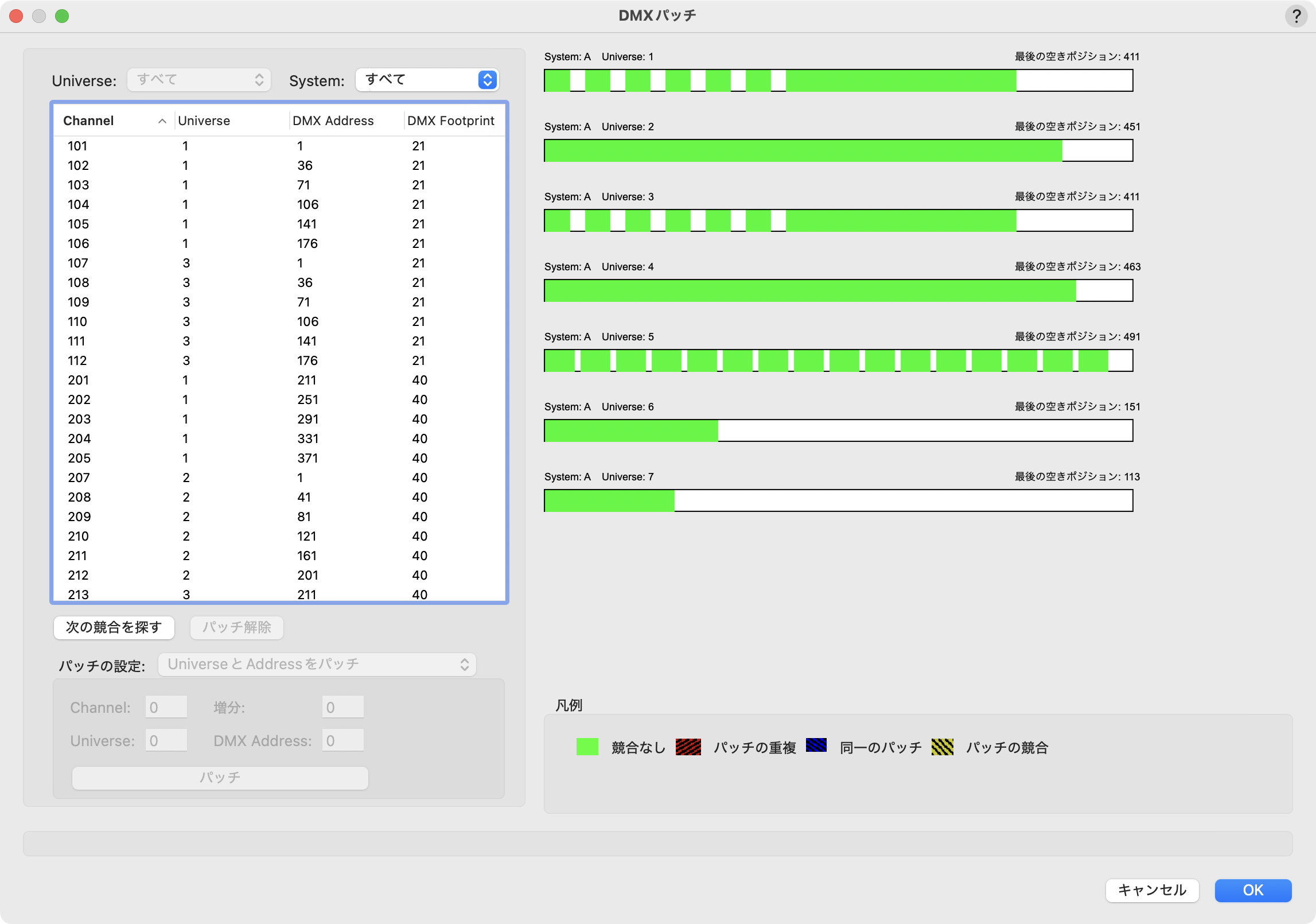Click the Universe column header
Screen dimensions: 1316x924
pyautogui.click(x=204, y=121)
